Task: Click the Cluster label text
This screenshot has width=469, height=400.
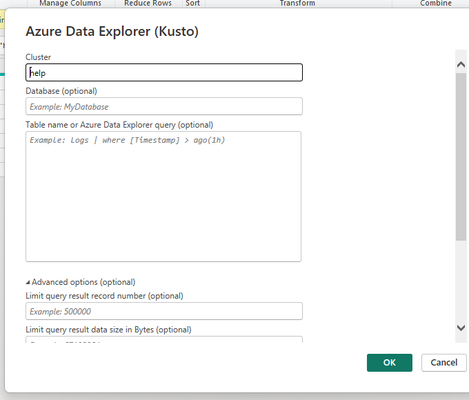Action: point(38,57)
